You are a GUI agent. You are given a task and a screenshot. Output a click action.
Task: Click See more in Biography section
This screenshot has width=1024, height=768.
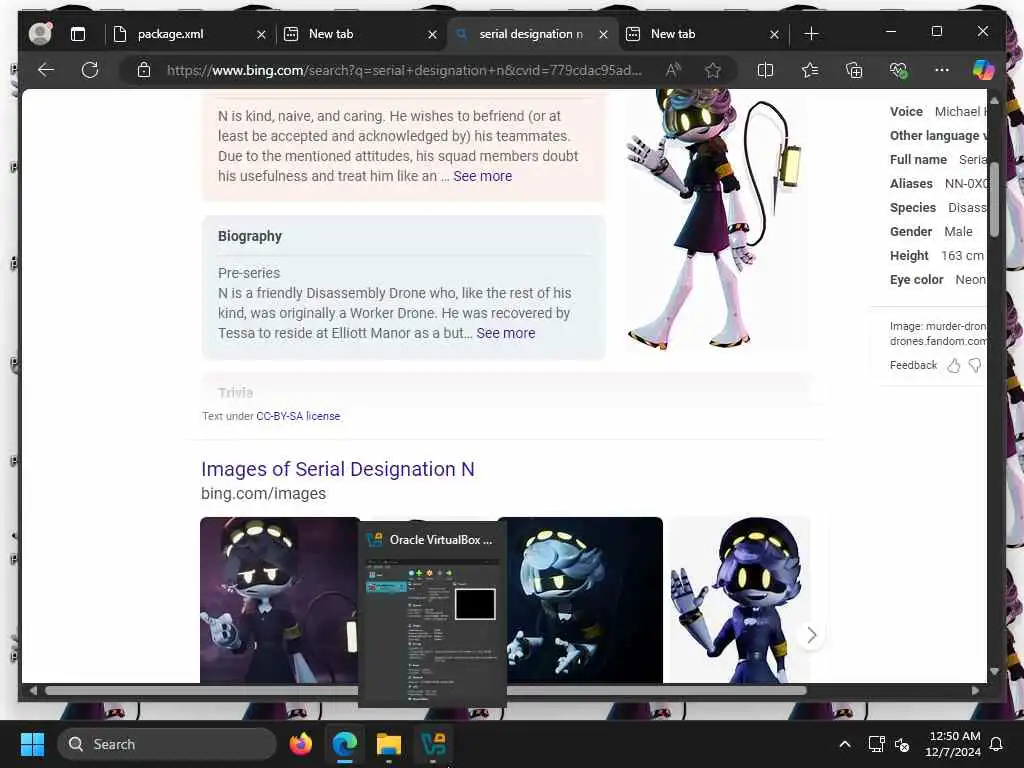[x=505, y=333]
